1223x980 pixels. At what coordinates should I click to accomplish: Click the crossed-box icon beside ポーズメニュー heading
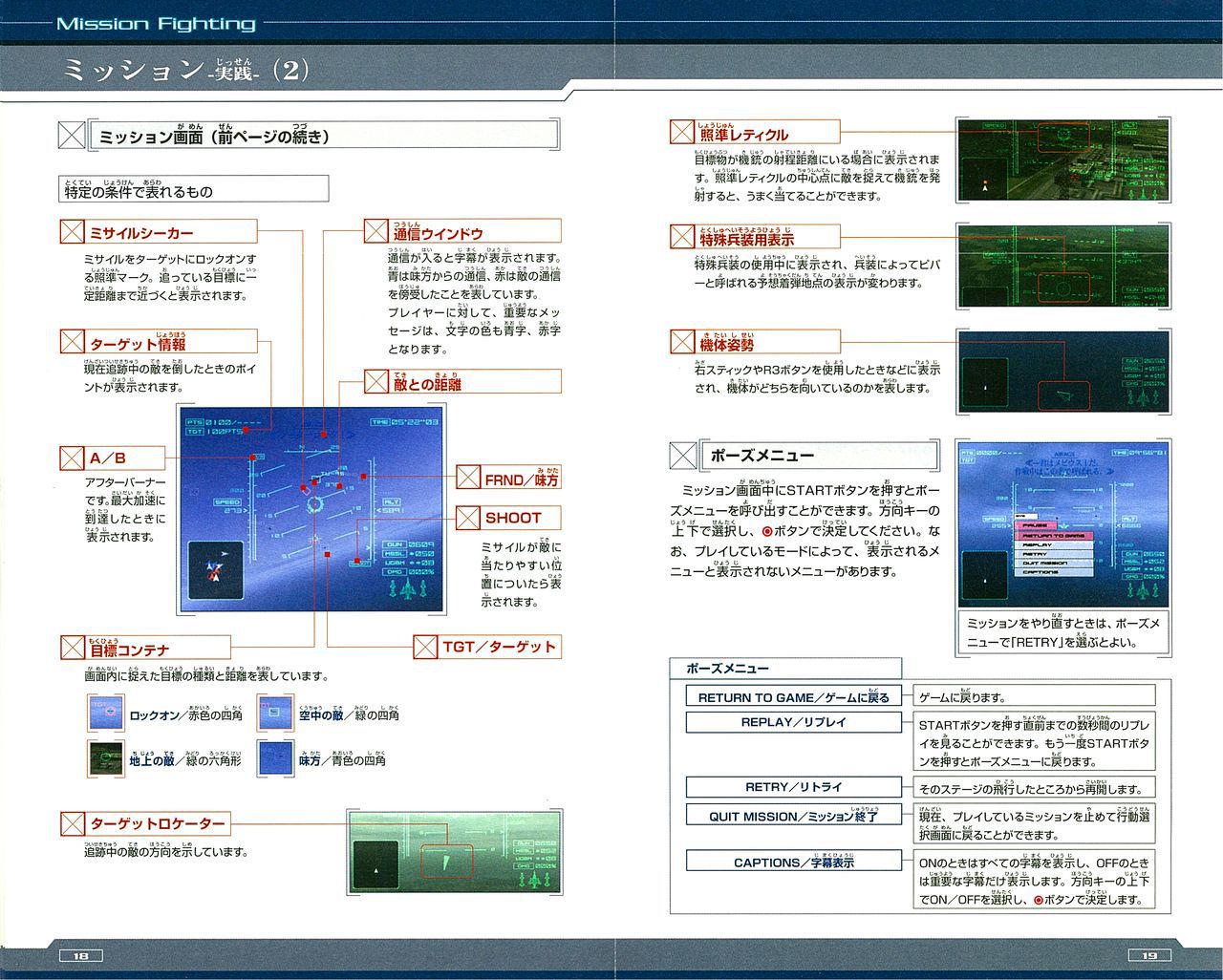tap(684, 456)
